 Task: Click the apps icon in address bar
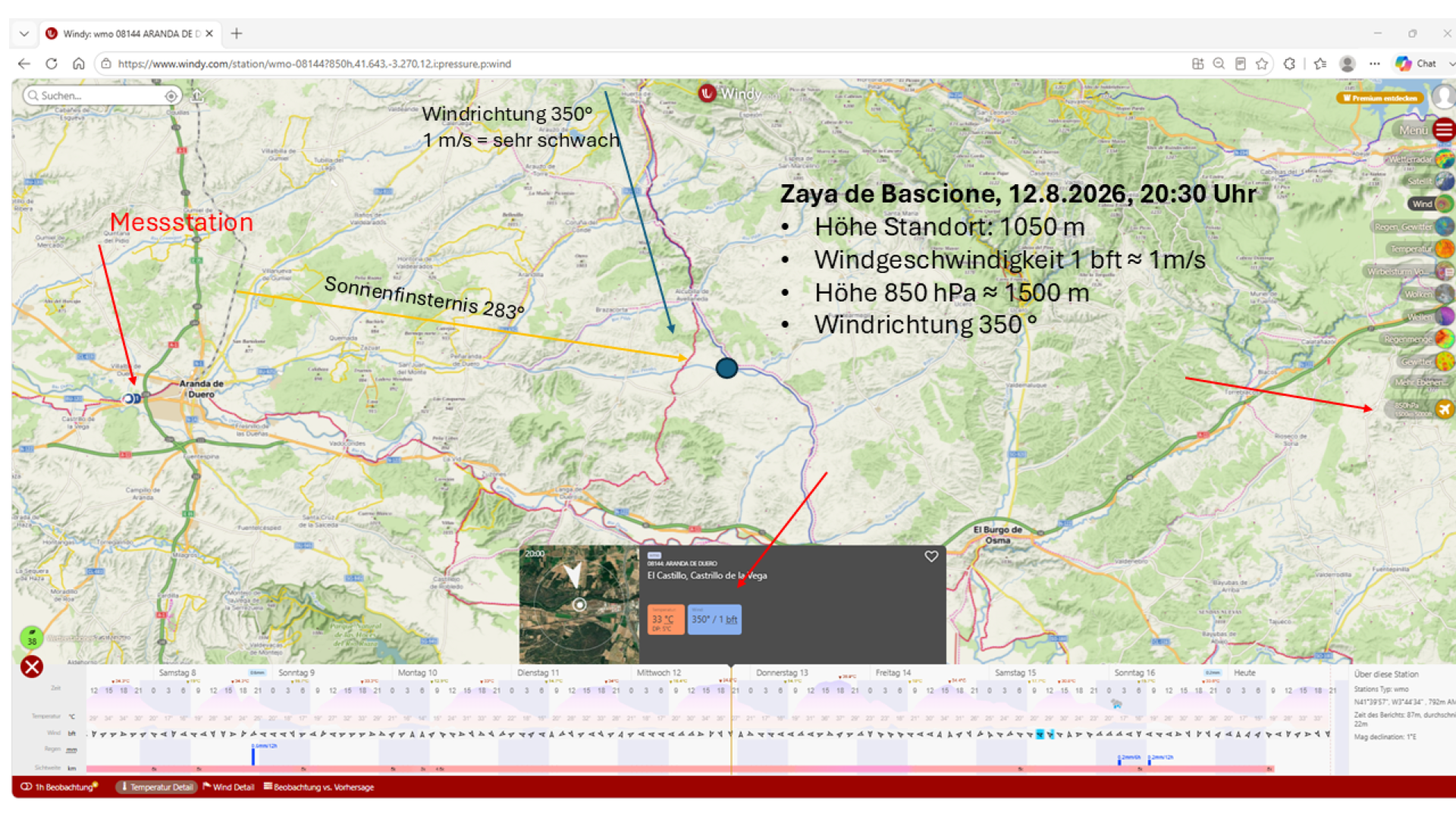pos(1197,64)
